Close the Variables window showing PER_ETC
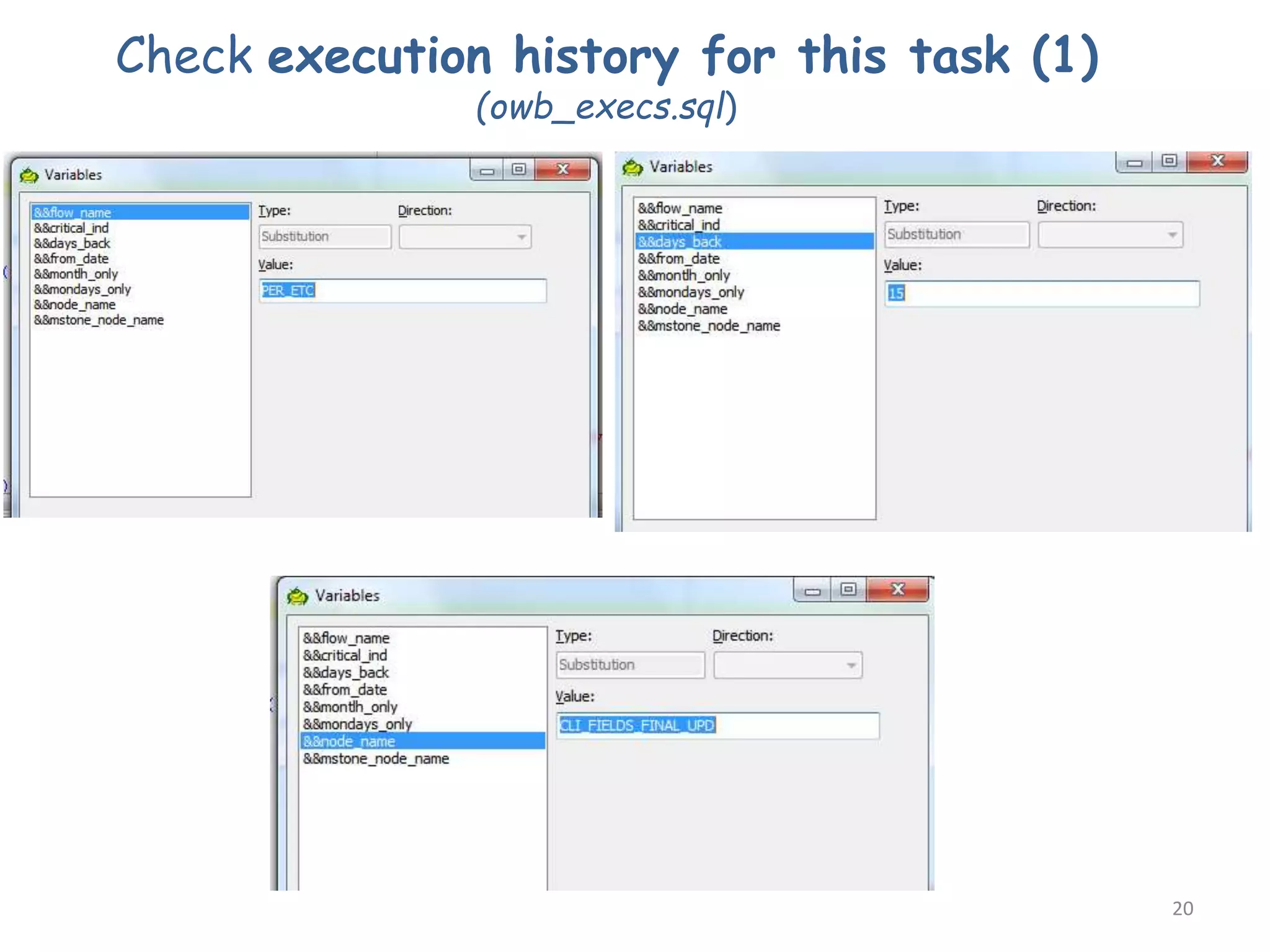 pyautogui.click(x=562, y=169)
